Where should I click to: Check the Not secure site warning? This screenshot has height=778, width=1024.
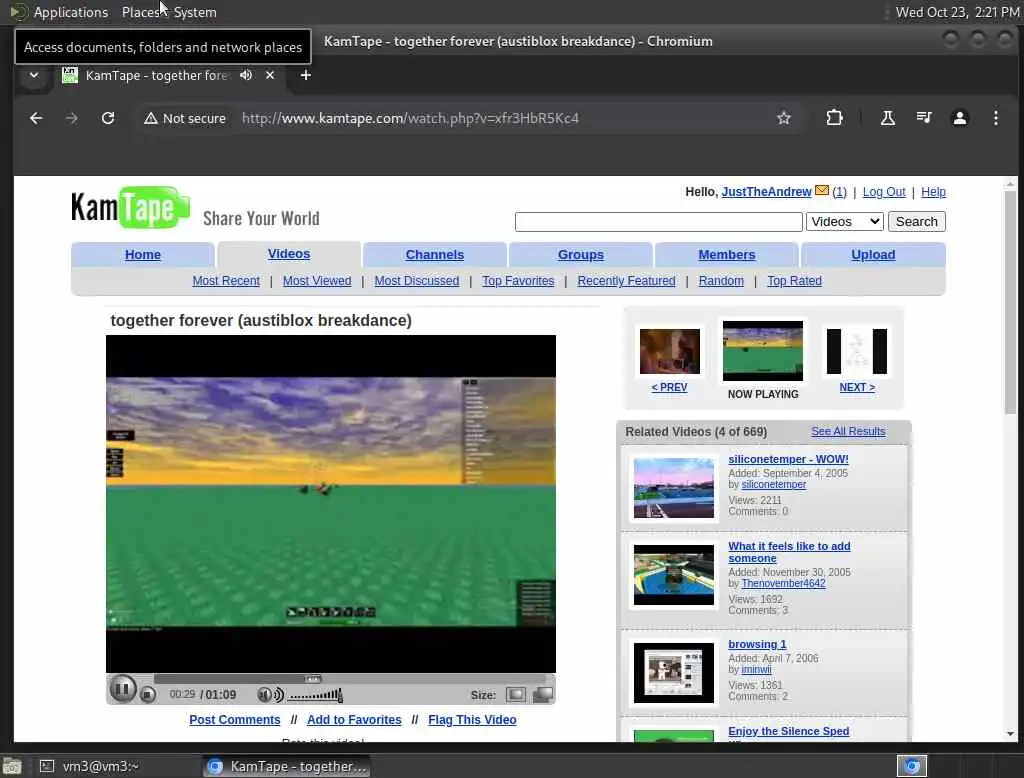pyautogui.click(x=185, y=118)
